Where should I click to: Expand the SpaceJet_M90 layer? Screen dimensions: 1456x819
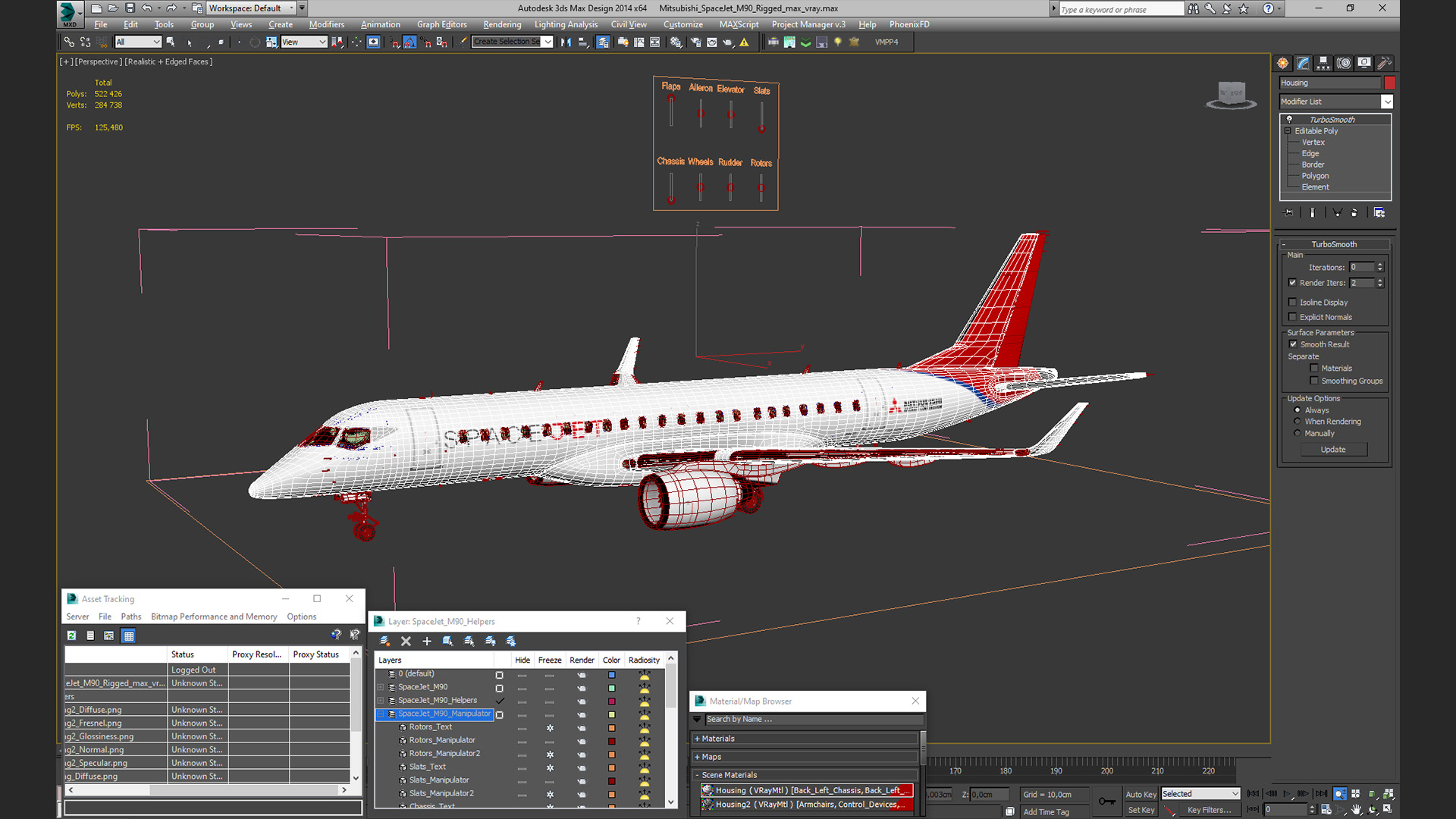click(381, 688)
